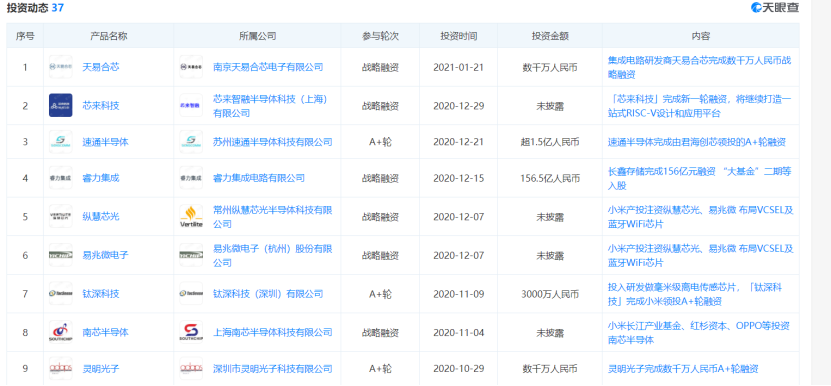The height and width of the screenshot is (386, 831).
Task: Open company 苏州速通半导体科技有限公司
Action: (273, 142)
